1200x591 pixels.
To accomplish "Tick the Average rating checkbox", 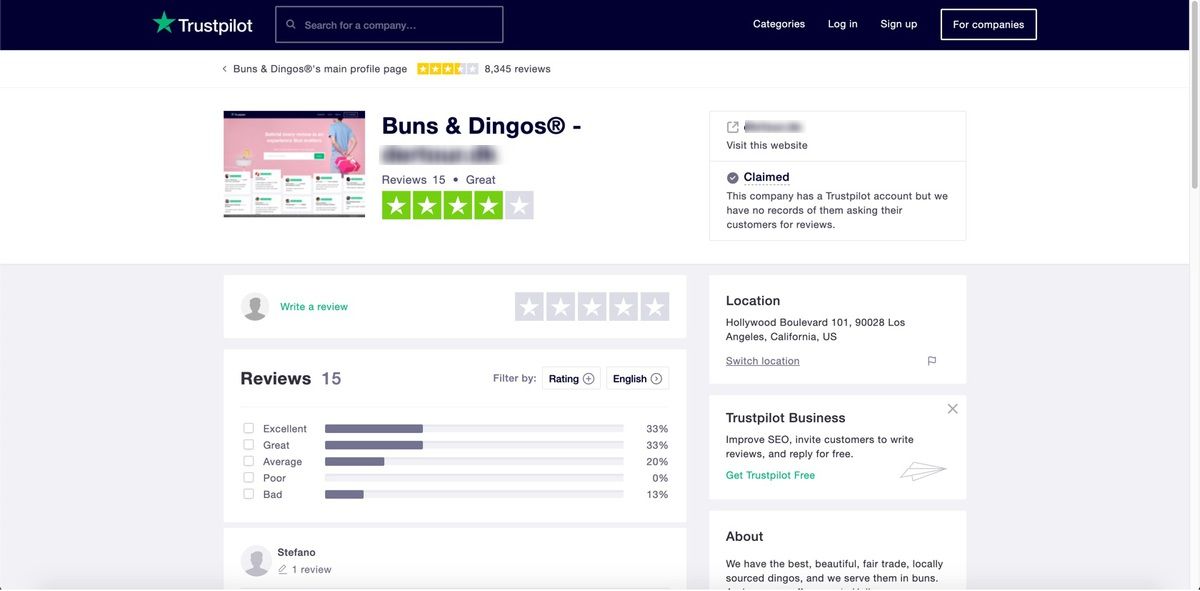I will tap(249, 461).
